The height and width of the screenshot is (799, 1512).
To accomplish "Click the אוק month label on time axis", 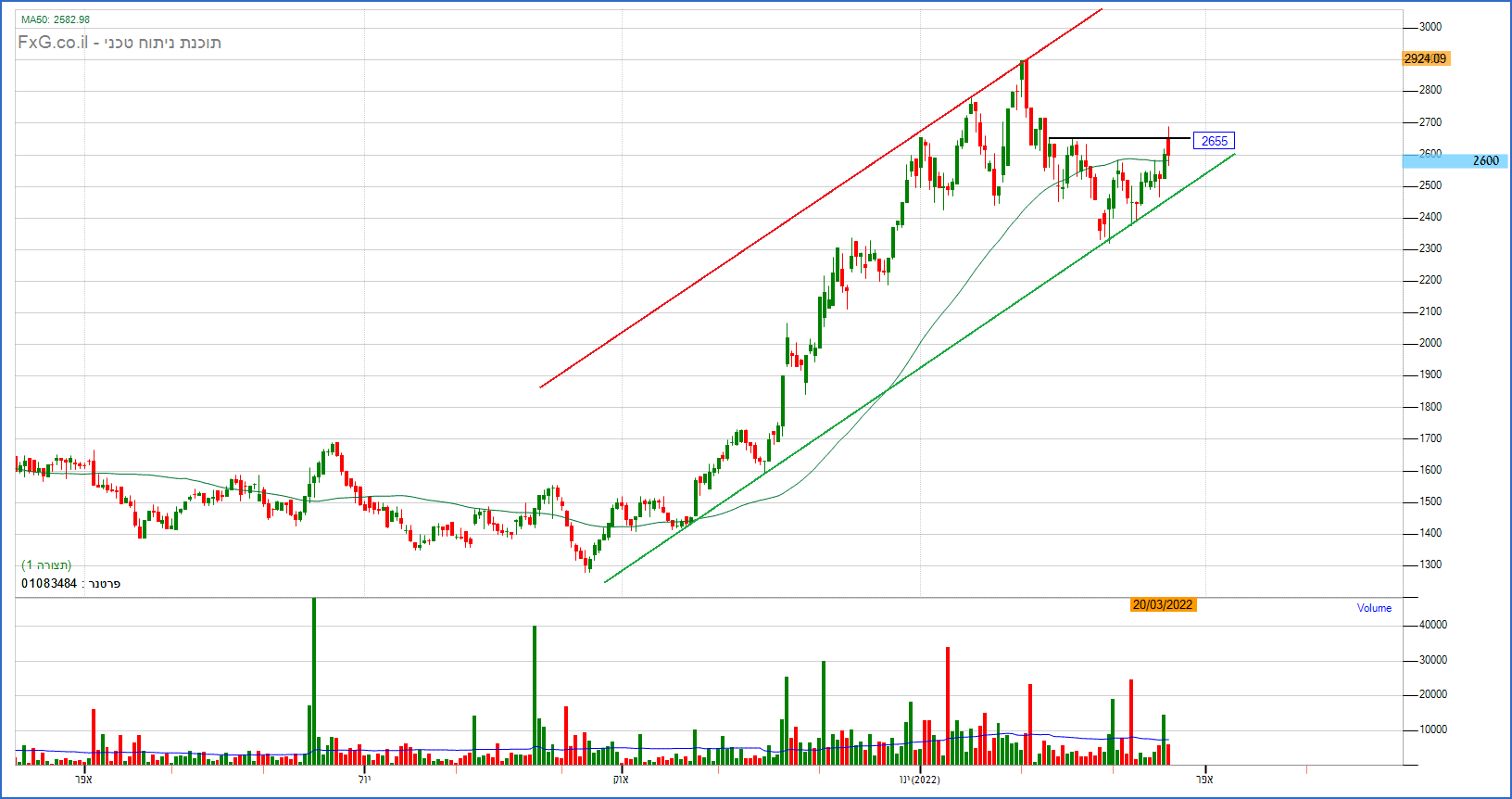I will click(621, 780).
